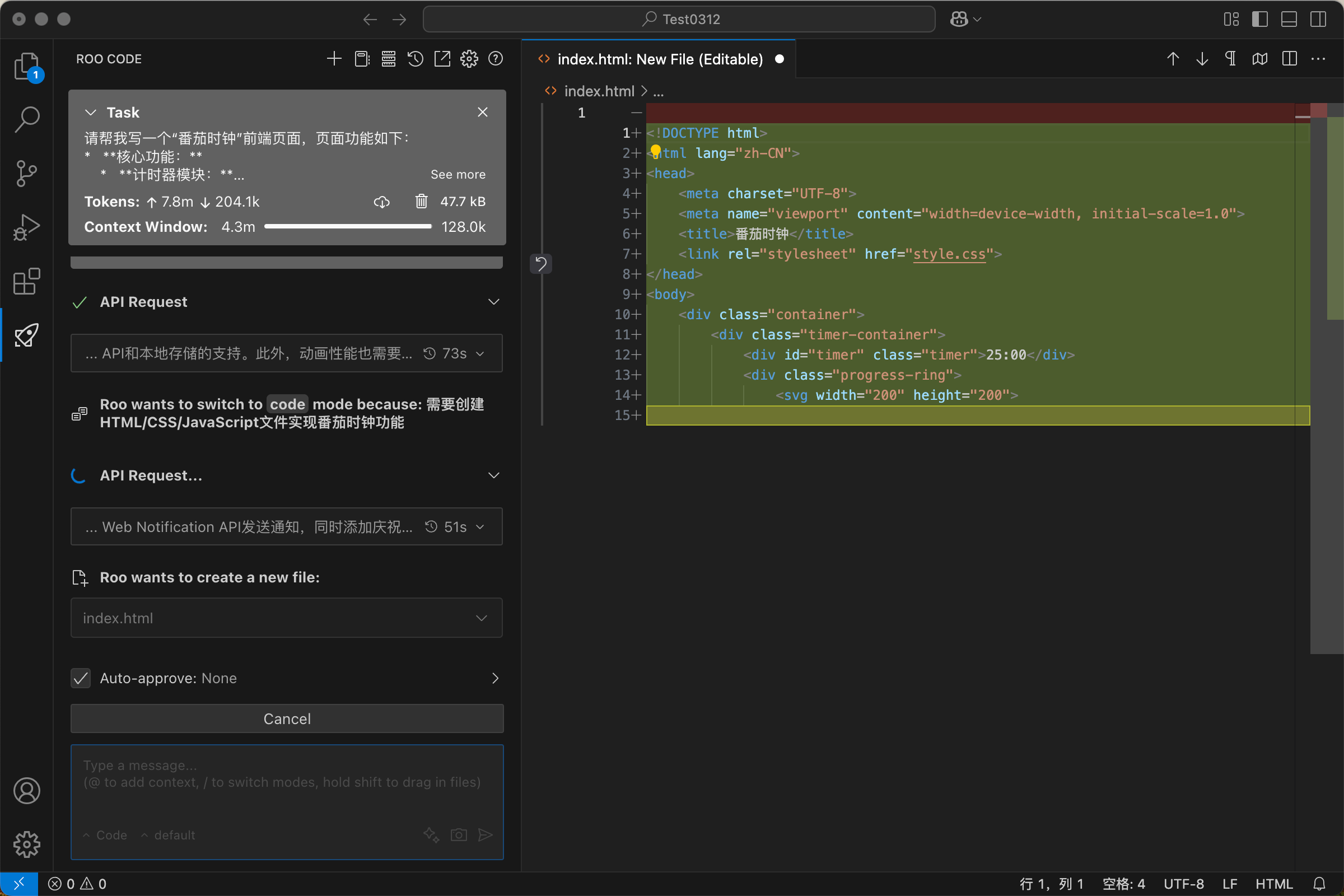Toggle the bottom panel layout button

click(x=1289, y=20)
